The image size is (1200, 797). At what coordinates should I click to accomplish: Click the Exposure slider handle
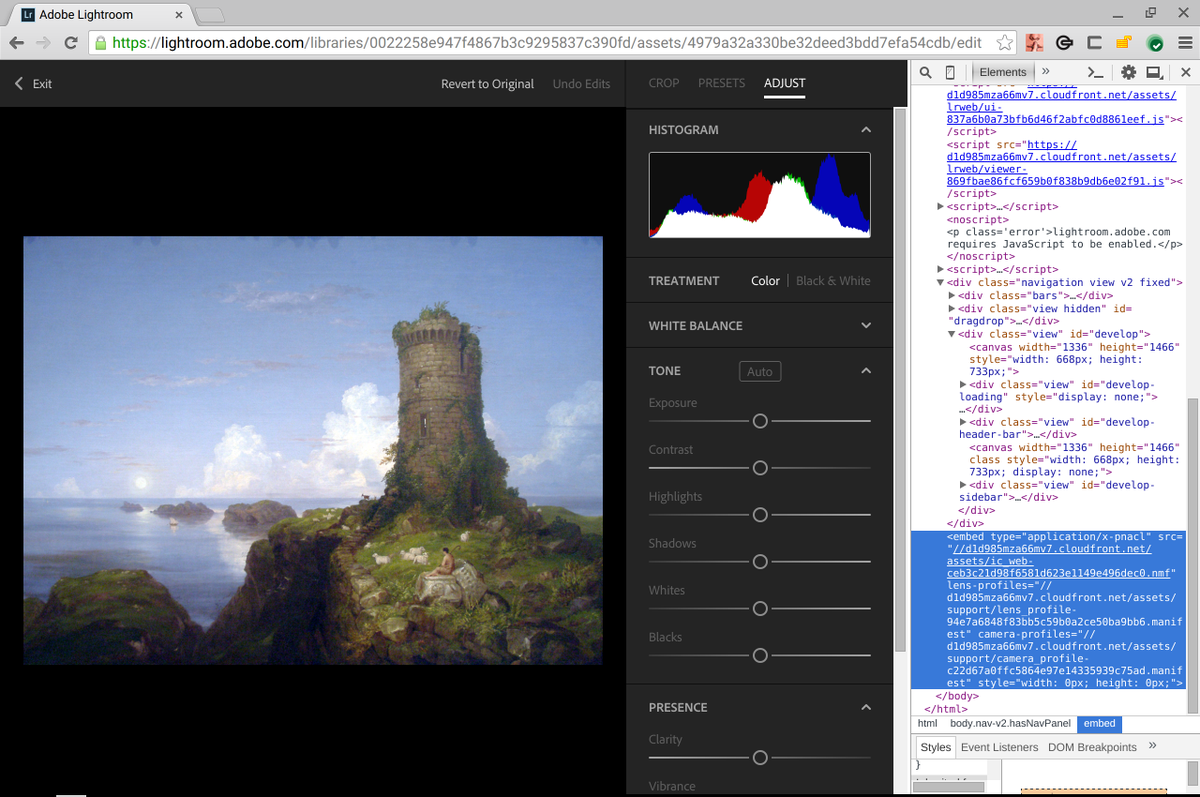point(760,421)
